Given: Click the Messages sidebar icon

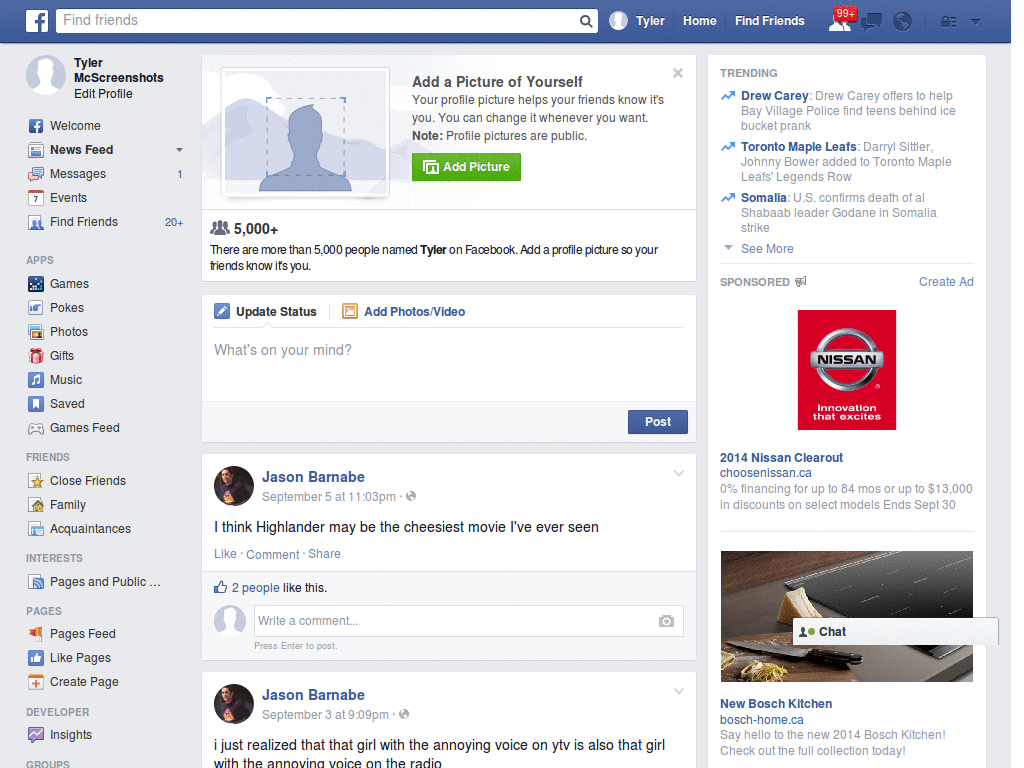Looking at the screenshot, I should [x=36, y=174].
